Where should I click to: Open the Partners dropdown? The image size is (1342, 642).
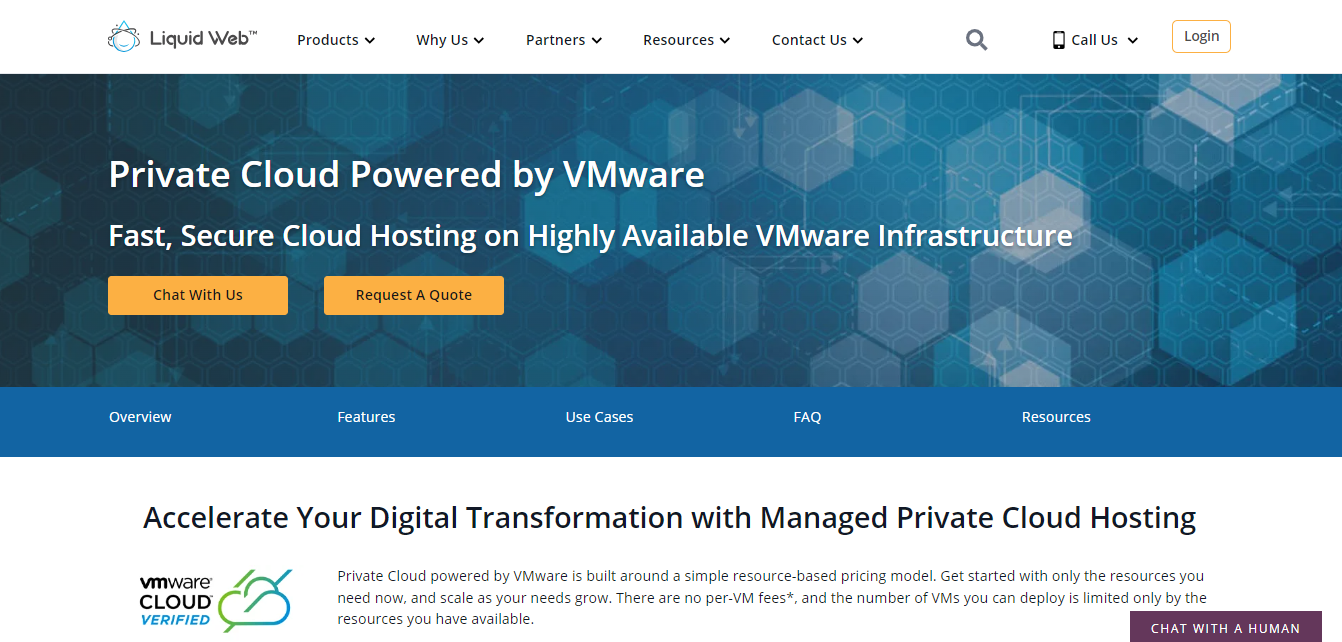tap(563, 40)
